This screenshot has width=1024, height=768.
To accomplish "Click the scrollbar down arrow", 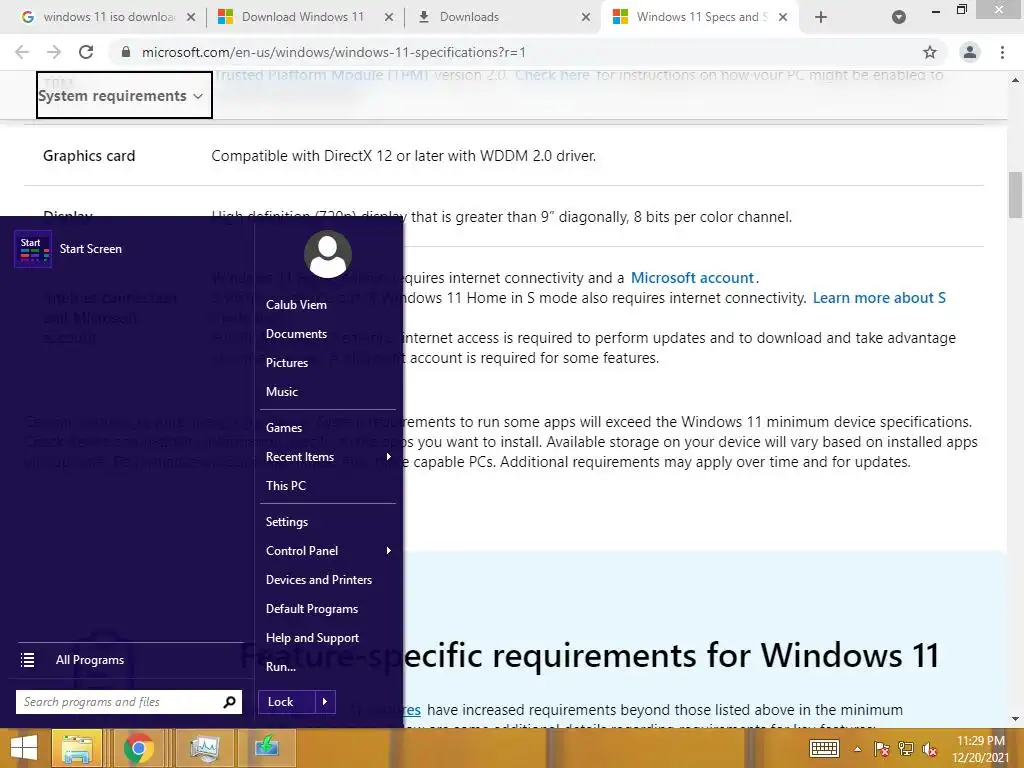I will [x=1015, y=719].
